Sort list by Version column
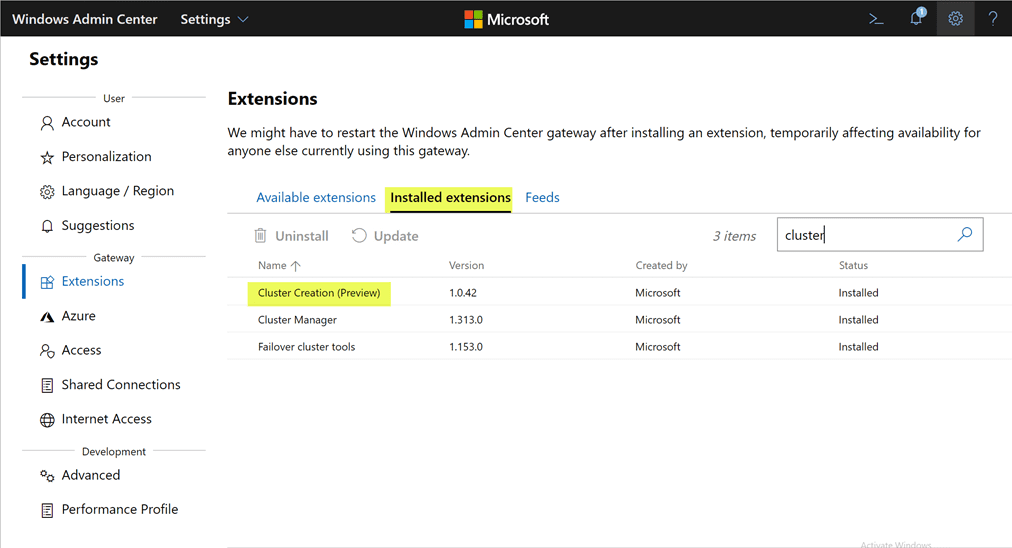The width and height of the screenshot is (1012, 548). tap(466, 266)
